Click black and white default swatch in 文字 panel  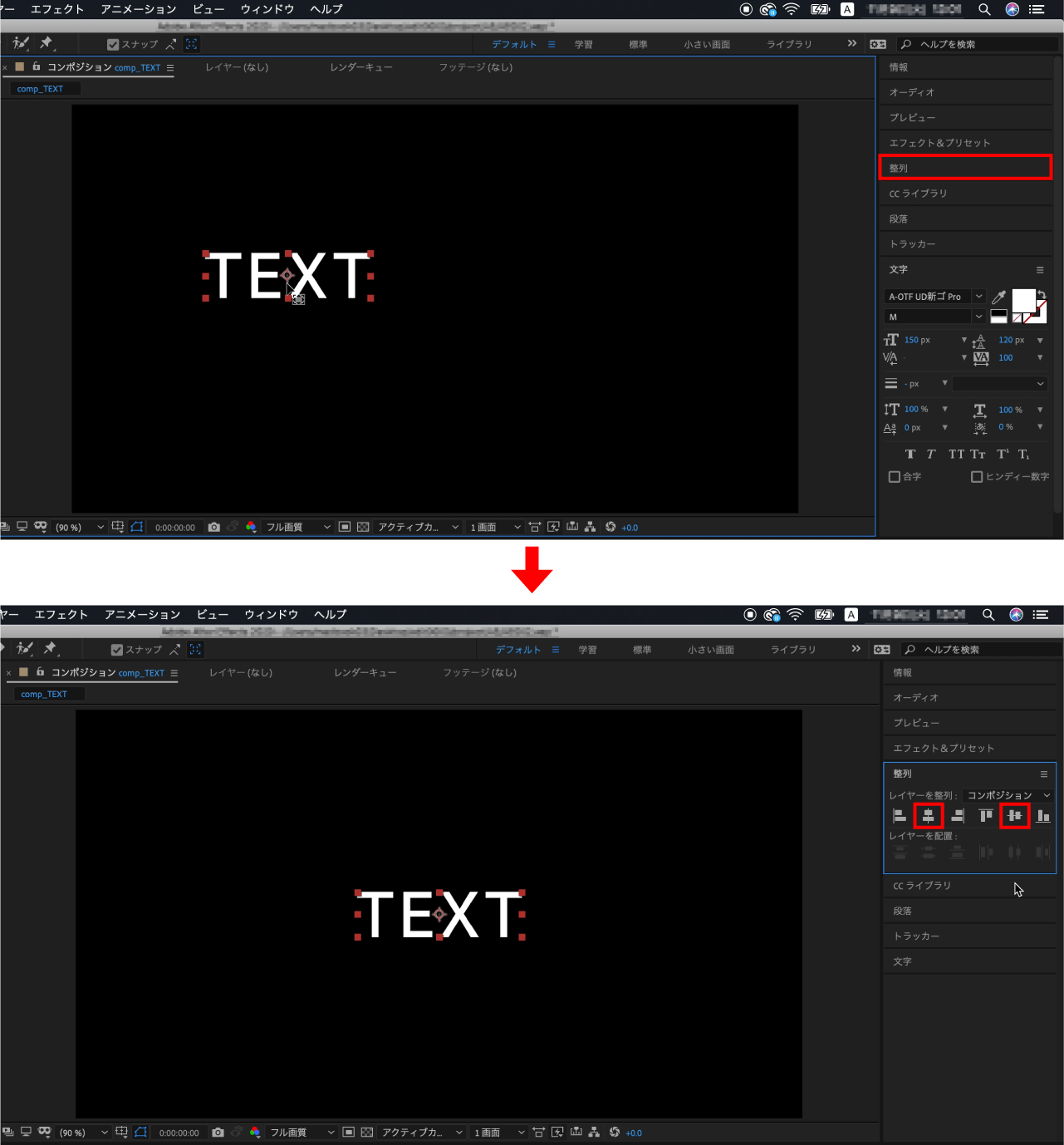[x=999, y=316]
